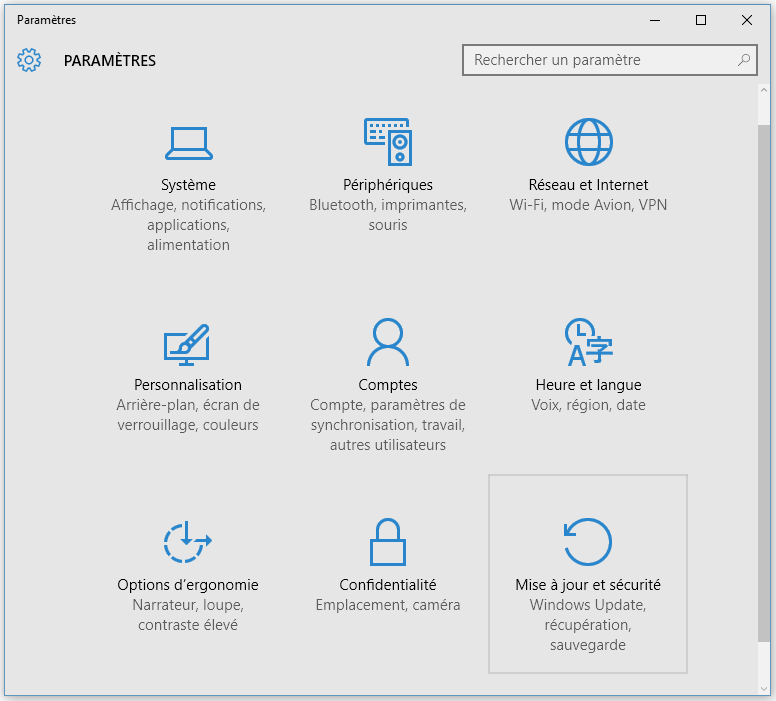Click the Heure et langue text label
The width and height of the screenshot is (776, 701).
click(588, 385)
